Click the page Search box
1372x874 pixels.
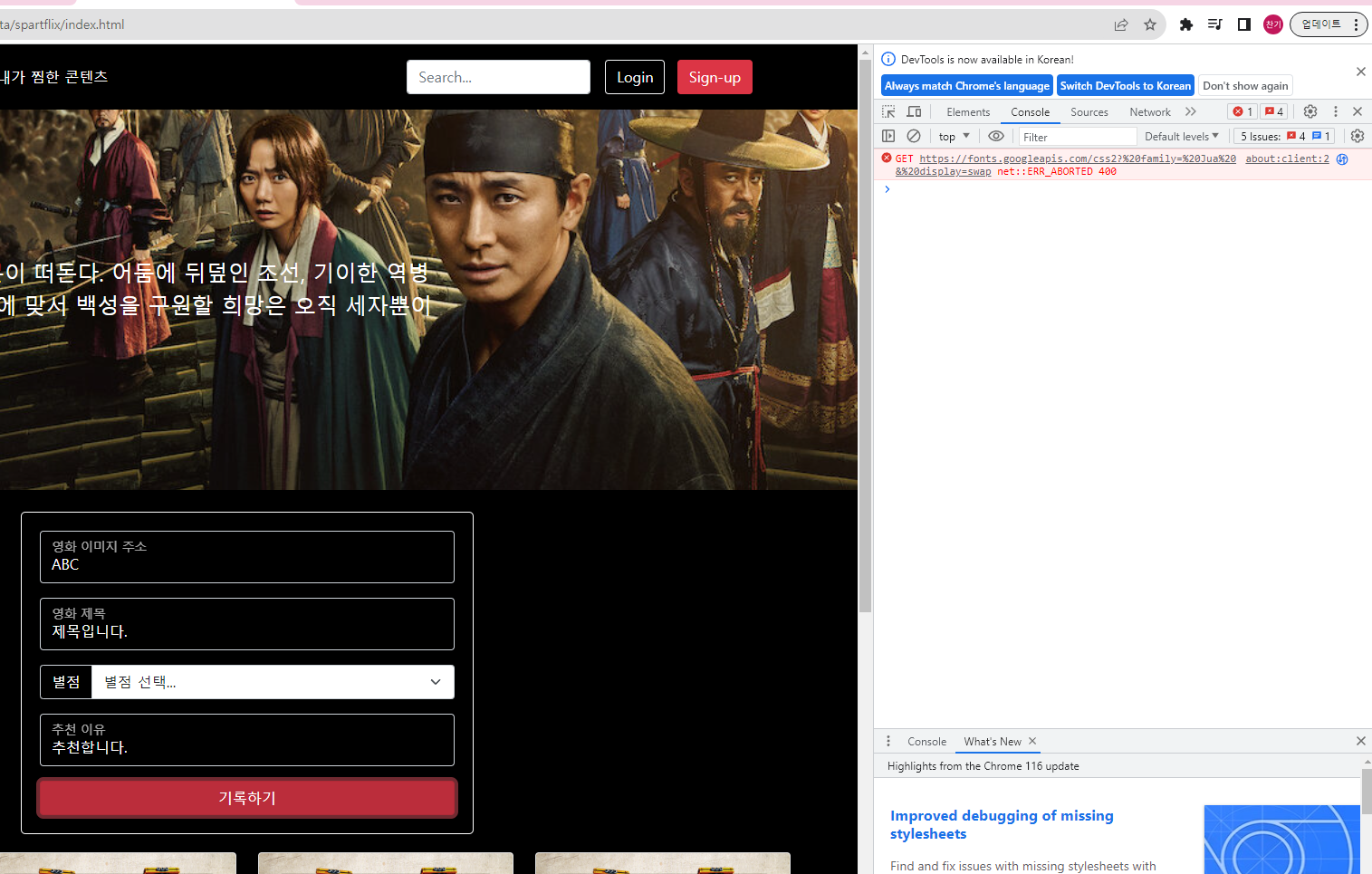point(498,77)
